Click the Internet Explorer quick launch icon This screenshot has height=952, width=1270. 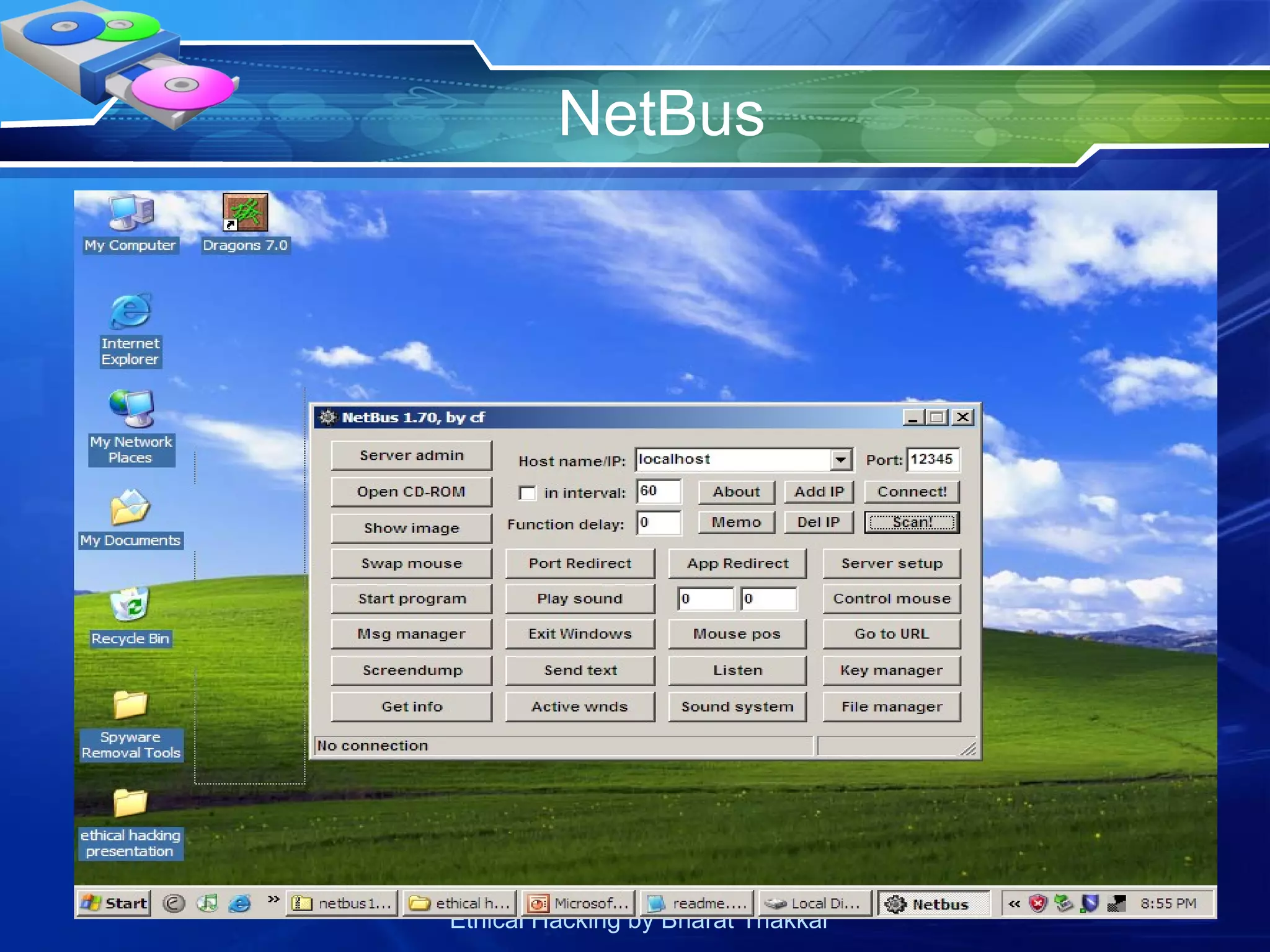tap(239, 904)
